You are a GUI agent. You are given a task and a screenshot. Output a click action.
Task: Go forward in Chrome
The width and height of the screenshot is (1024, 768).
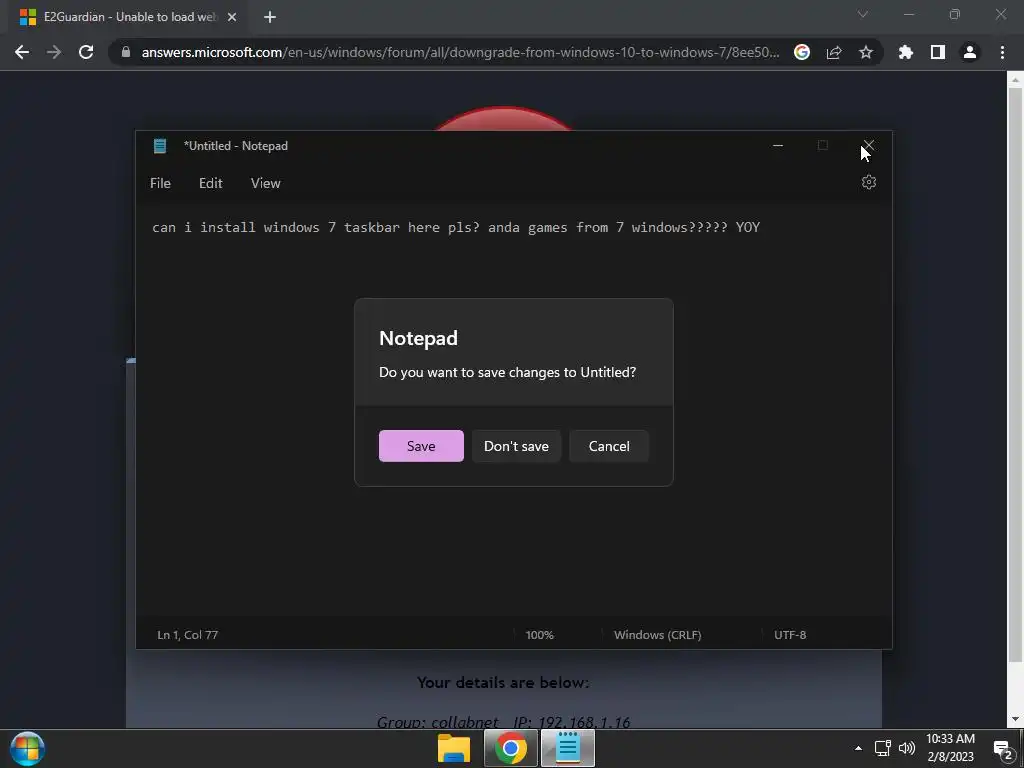click(x=54, y=52)
